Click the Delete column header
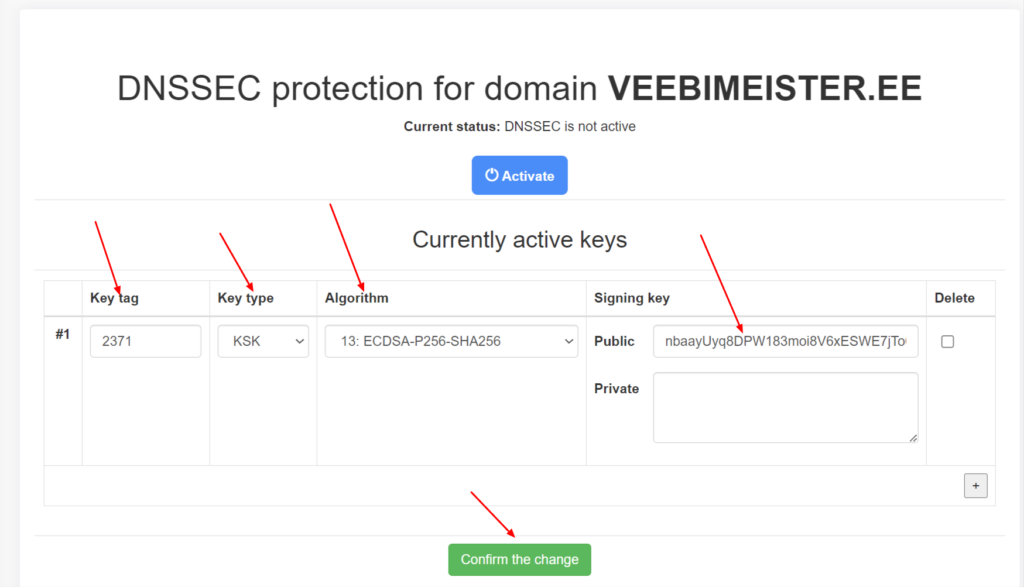 [x=954, y=298]
